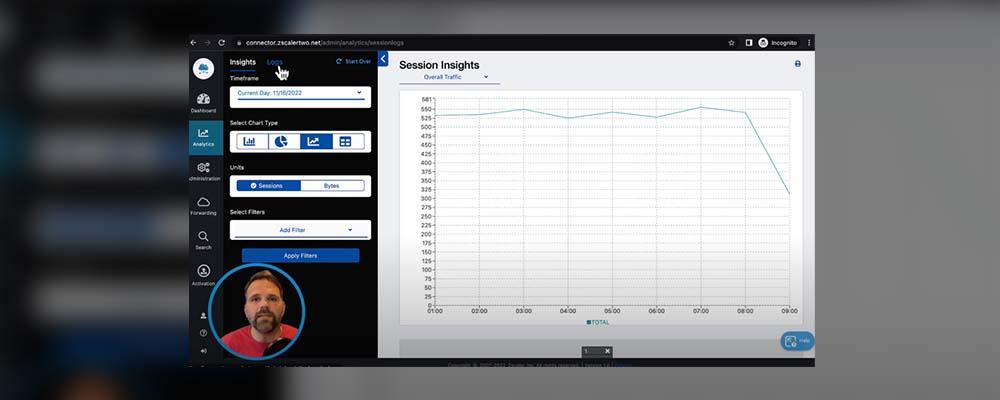Click the Zscaler cloud logo
1000x400 pixels.
pos(203,68)
